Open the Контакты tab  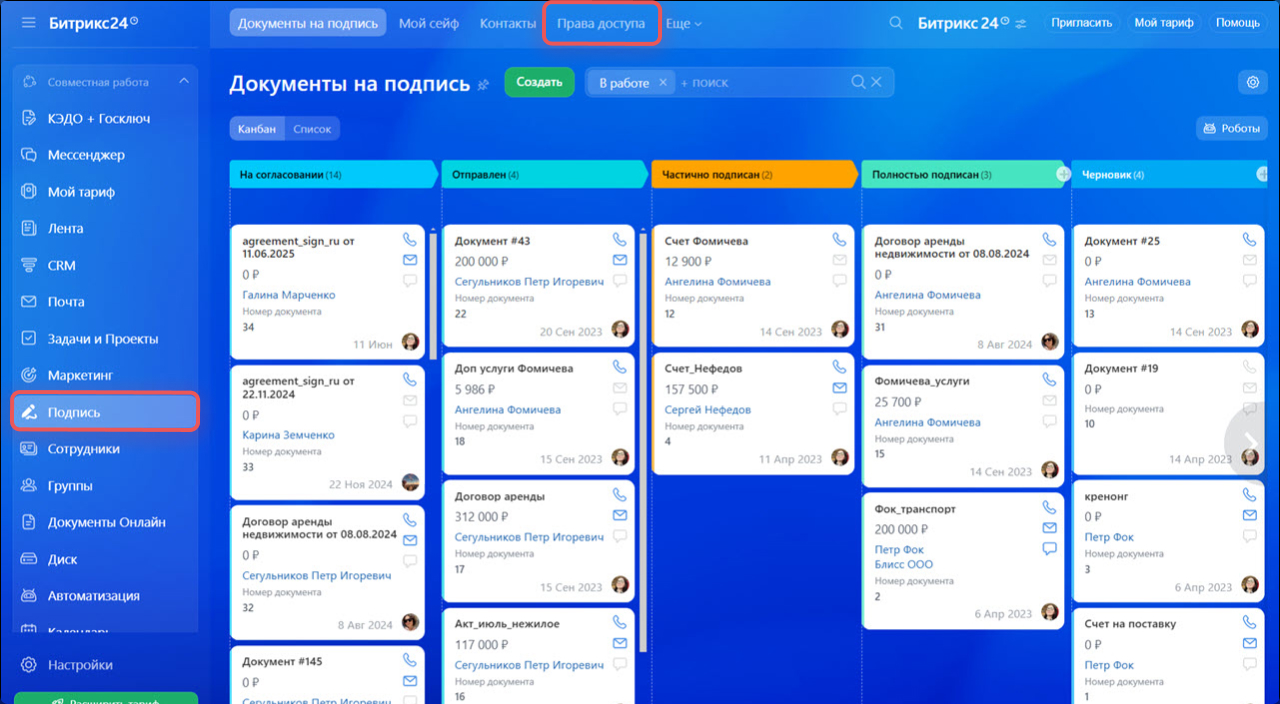tap(508, 23)
